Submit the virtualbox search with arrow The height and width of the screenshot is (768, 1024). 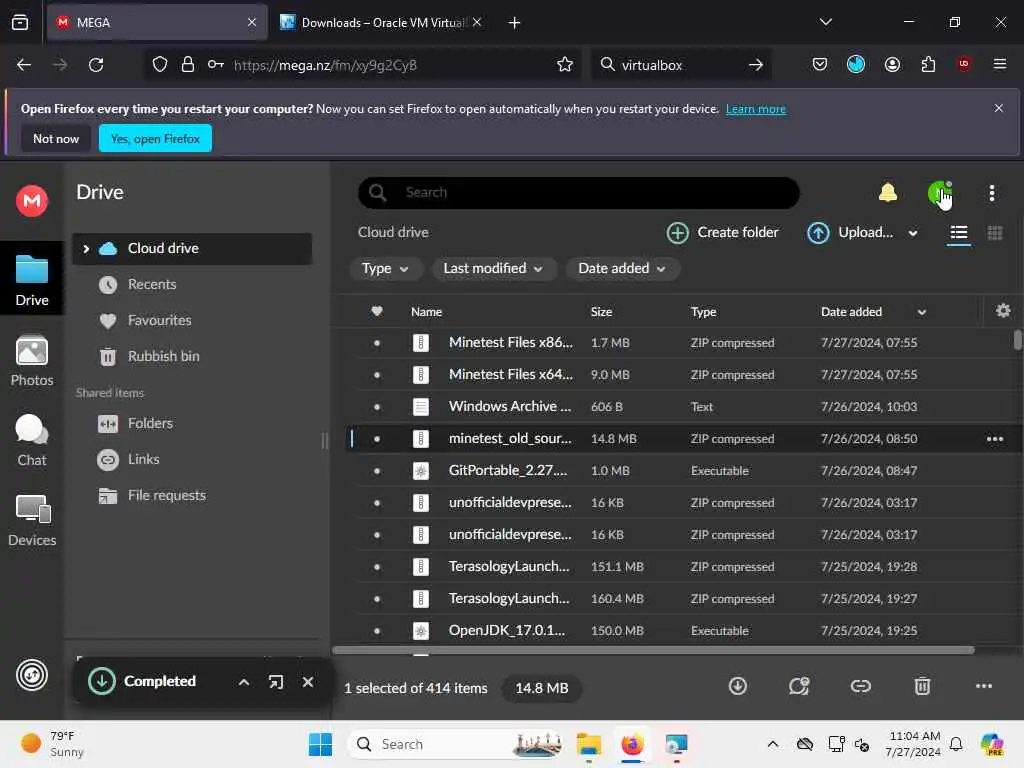(756, 65)
